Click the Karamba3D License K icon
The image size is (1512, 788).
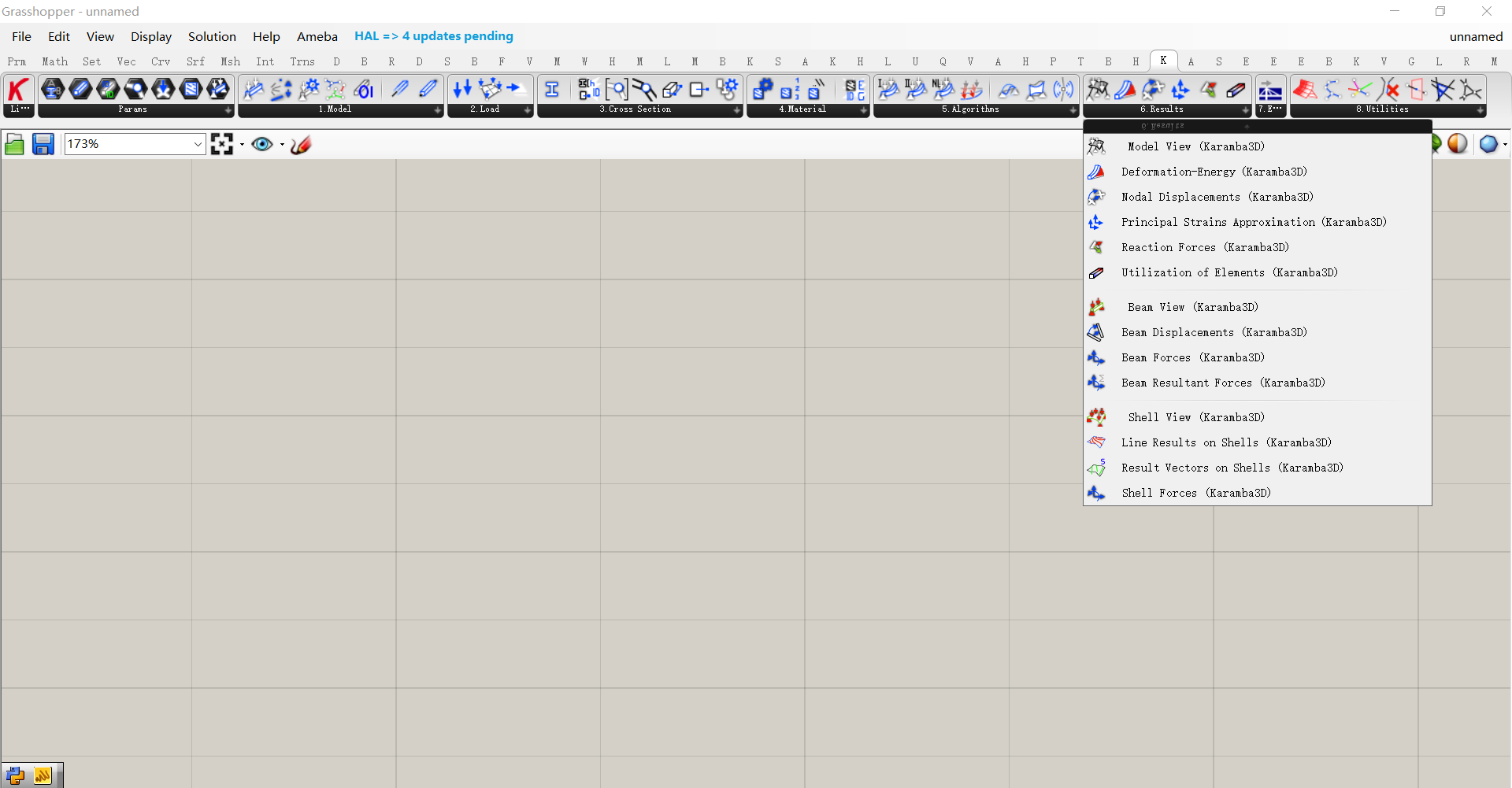(18, 90)
